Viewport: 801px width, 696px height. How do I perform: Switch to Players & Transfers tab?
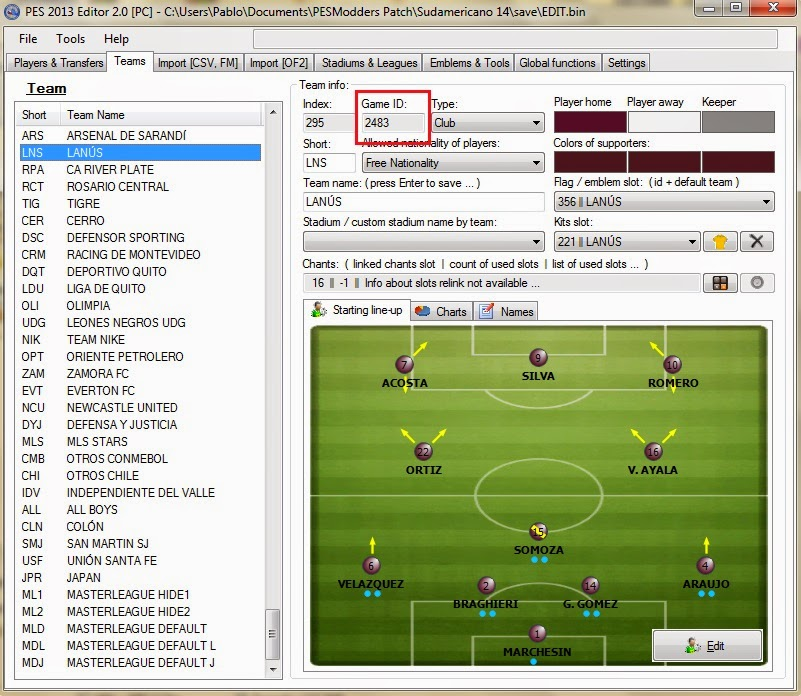58,63
